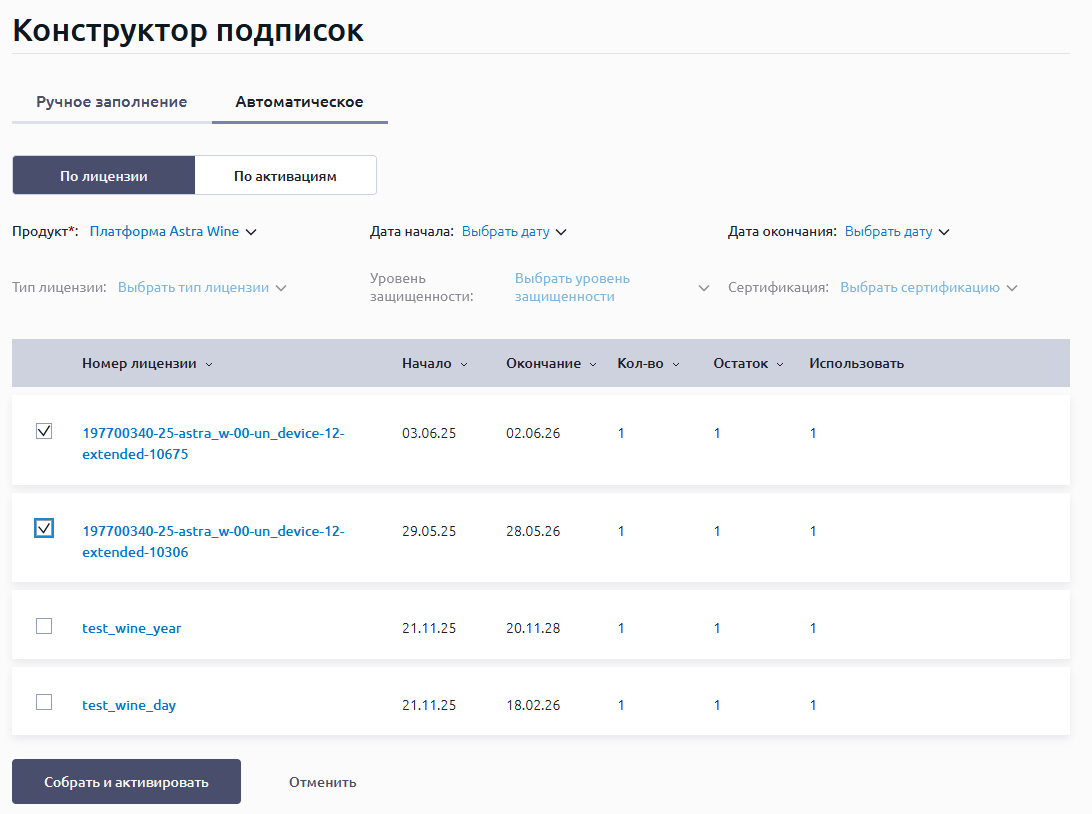Expand the Тип лицензии dropdown
The height and width of the screenshot is (814, 1092).
coord(202,288)
